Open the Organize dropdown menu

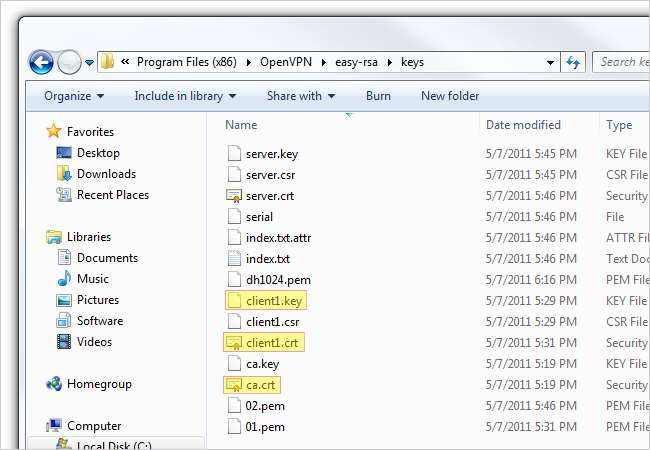74,96
